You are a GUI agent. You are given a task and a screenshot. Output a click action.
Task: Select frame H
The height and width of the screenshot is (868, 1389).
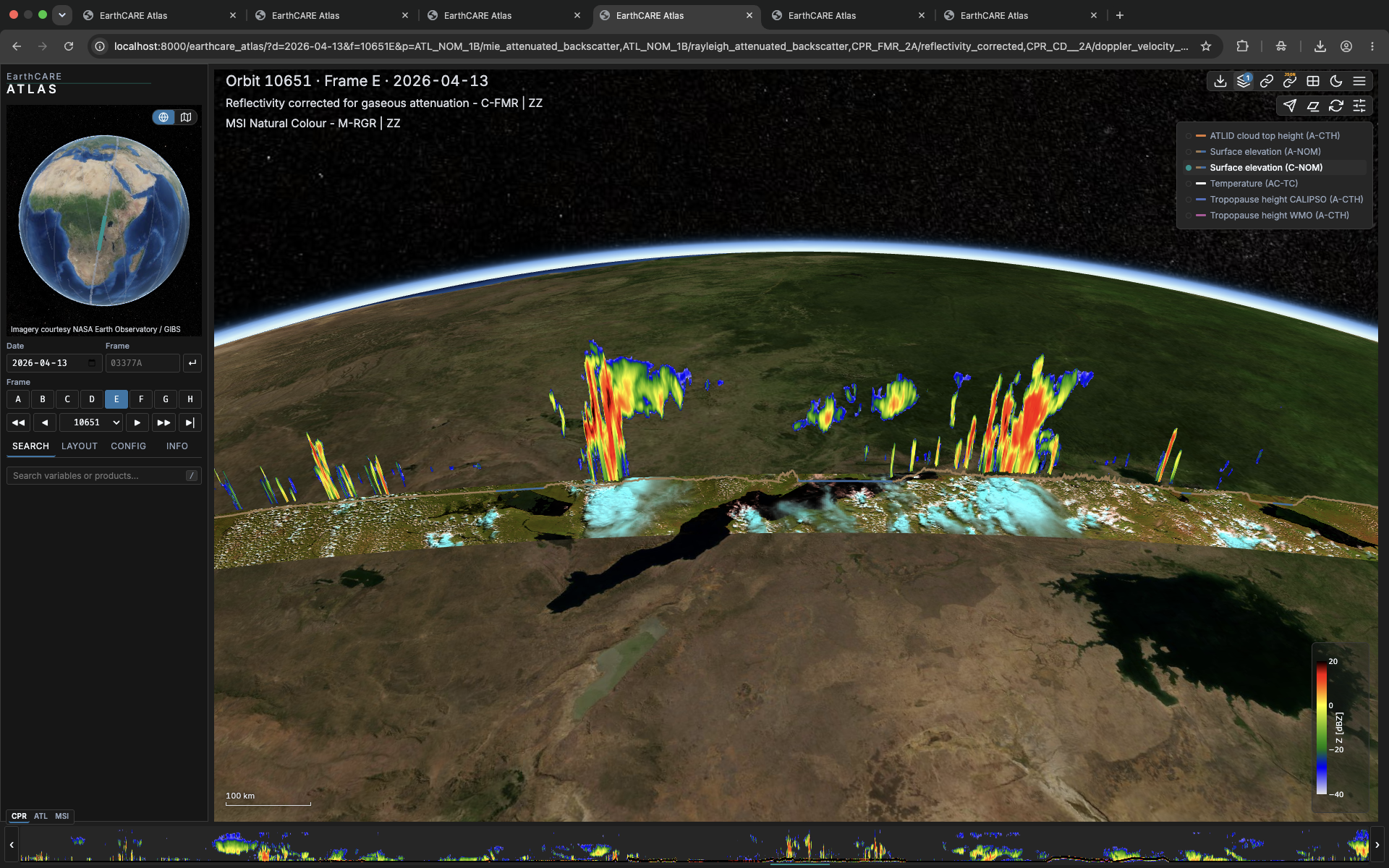pos(190,399)
